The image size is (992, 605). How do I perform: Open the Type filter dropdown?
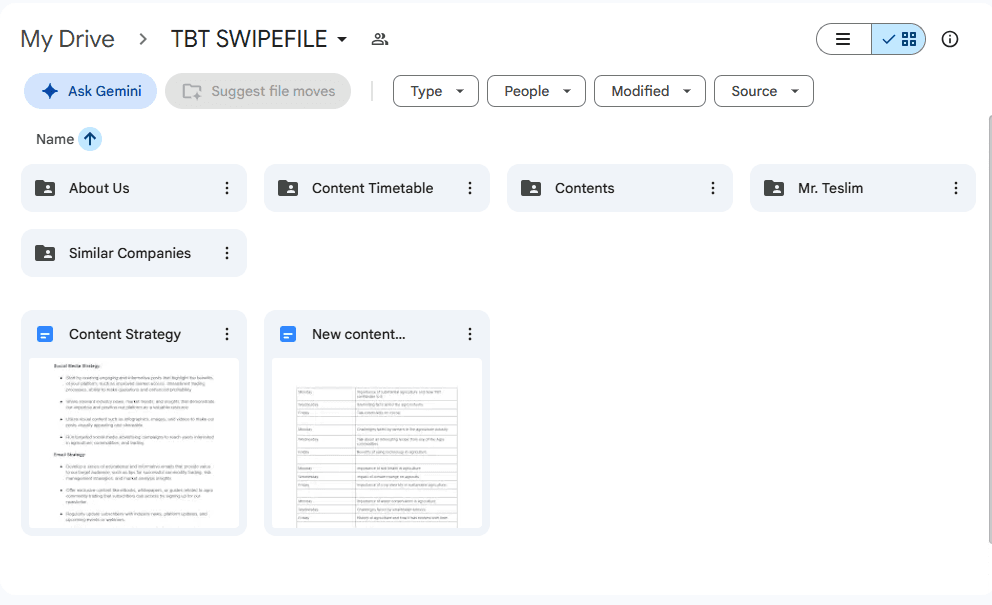click(436, 91)
